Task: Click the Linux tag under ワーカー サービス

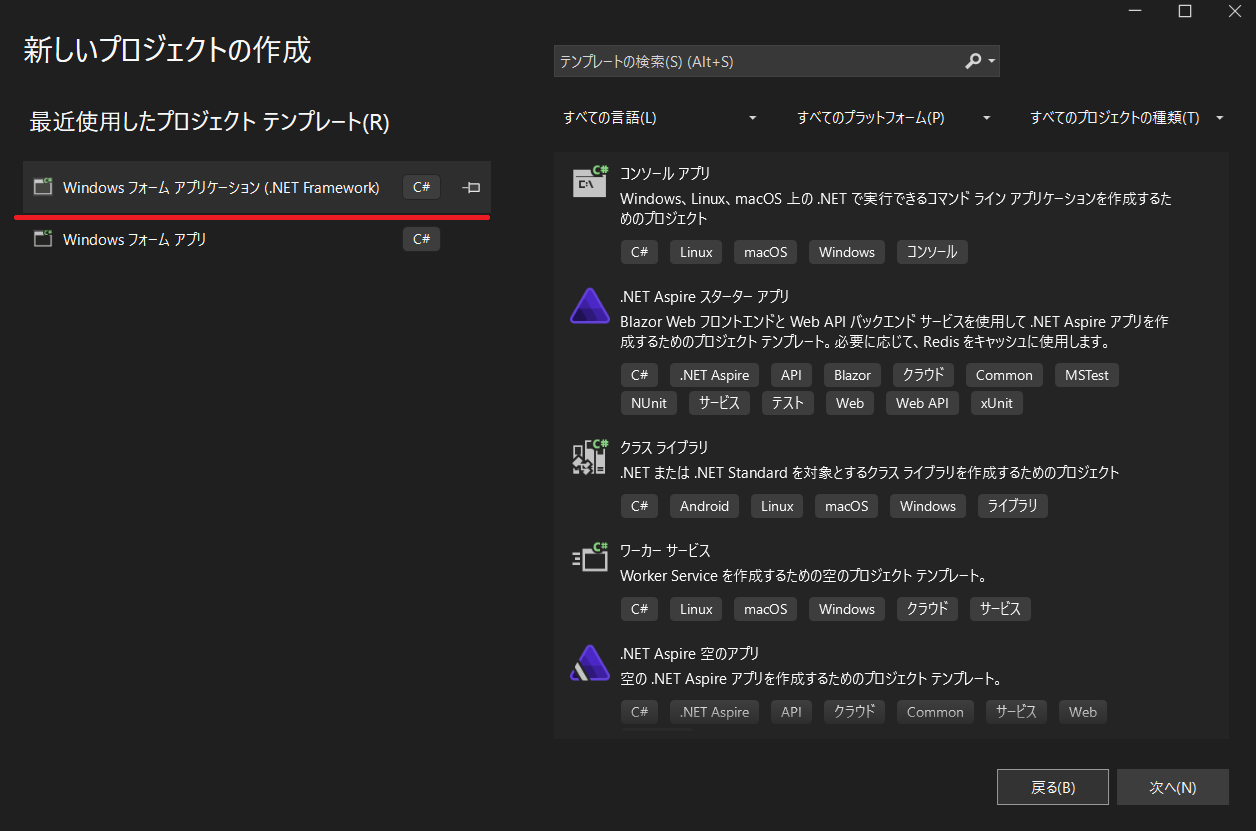Action: tap(695, 608)
